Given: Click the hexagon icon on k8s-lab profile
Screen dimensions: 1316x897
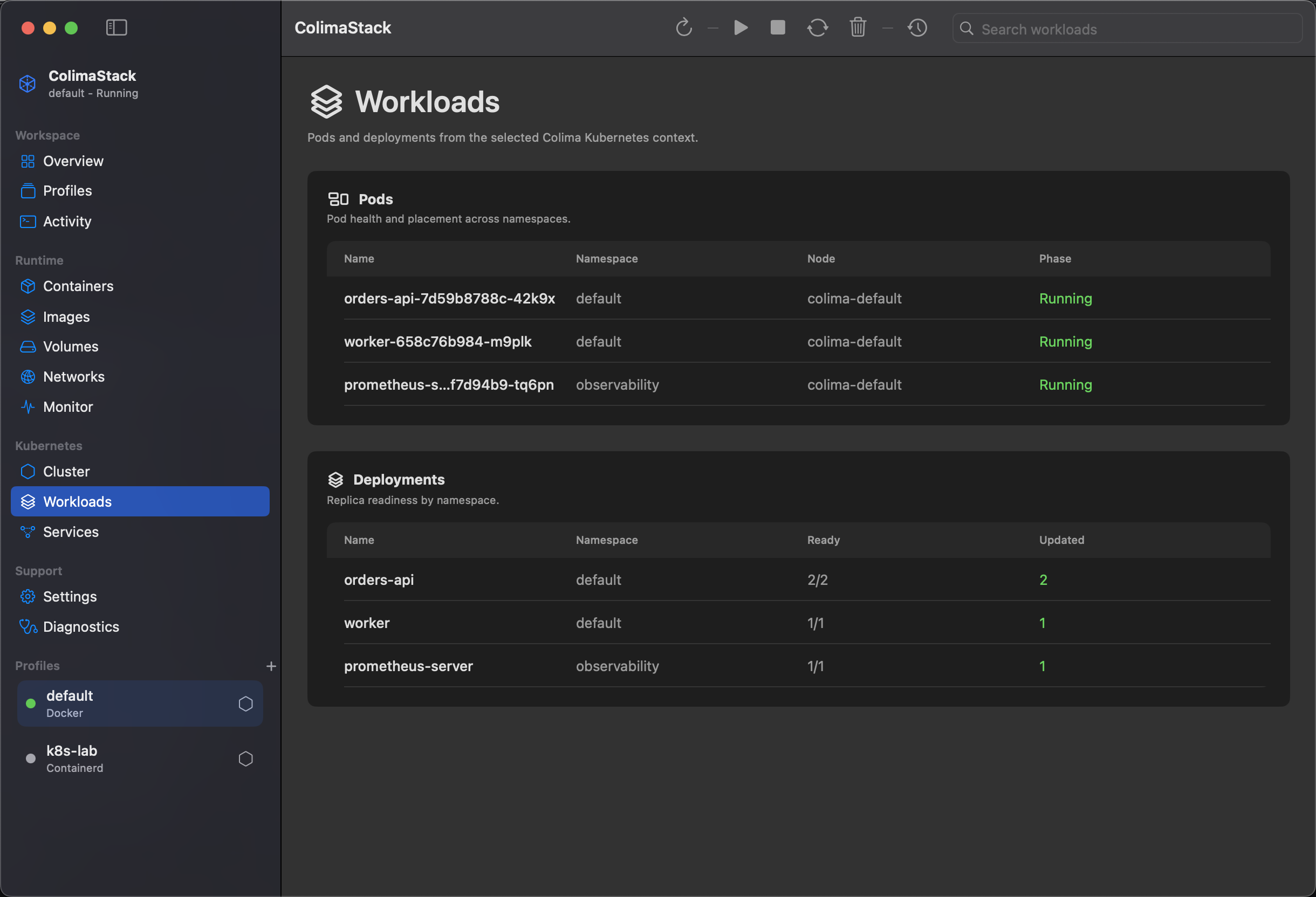Looking at the screenshot, I should coord(245,758).
